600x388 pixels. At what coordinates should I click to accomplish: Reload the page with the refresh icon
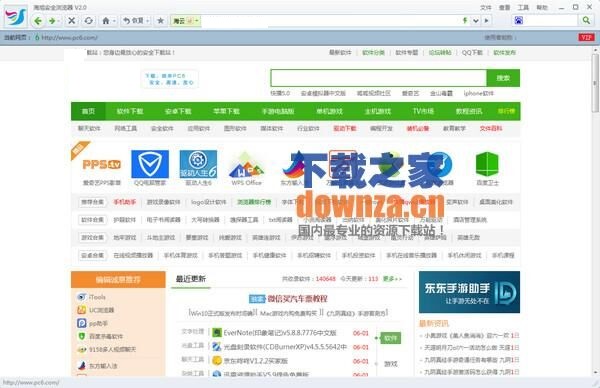(x=88, y=21)
